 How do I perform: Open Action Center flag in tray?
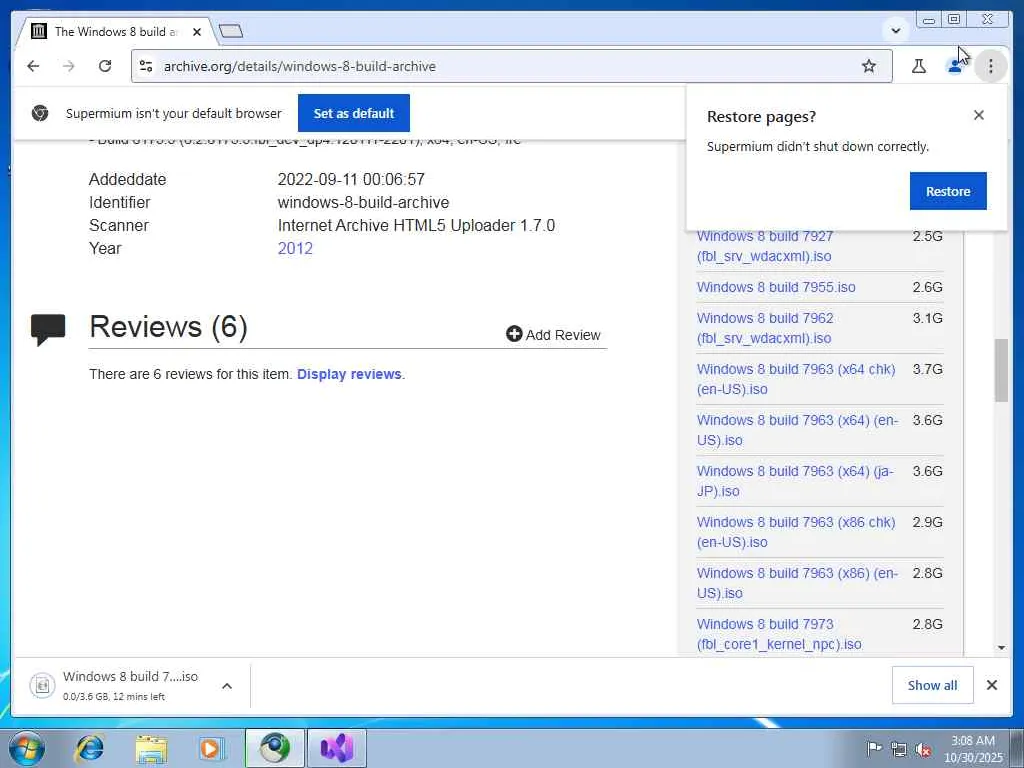point(874,749)
